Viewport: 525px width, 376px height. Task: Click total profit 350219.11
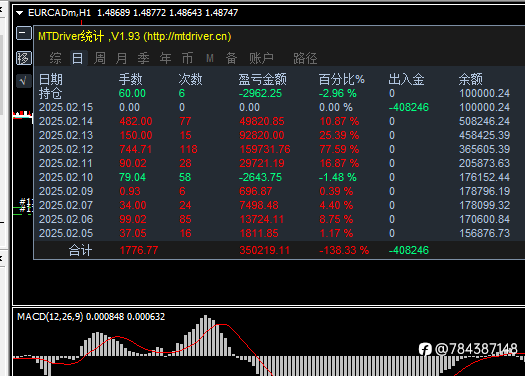click(x=265, y=250)
